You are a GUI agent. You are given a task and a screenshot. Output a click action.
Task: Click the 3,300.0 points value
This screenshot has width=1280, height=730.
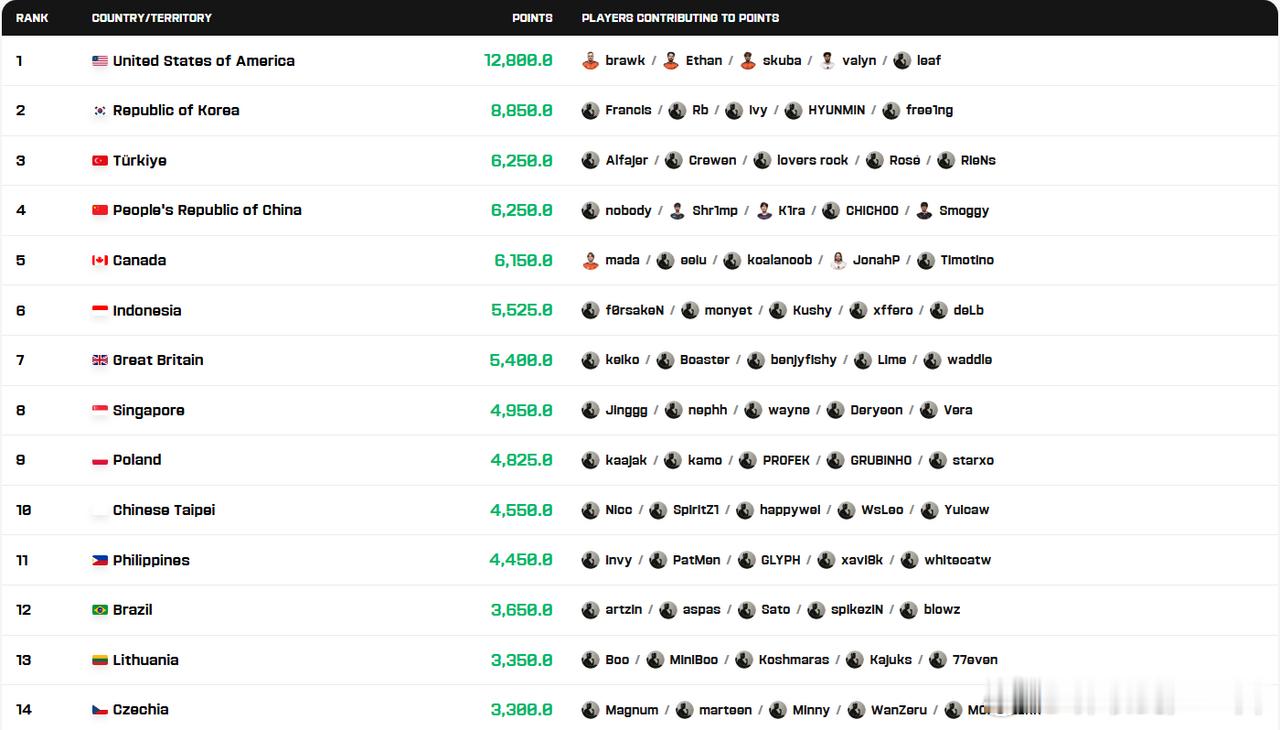click(522, 710)
